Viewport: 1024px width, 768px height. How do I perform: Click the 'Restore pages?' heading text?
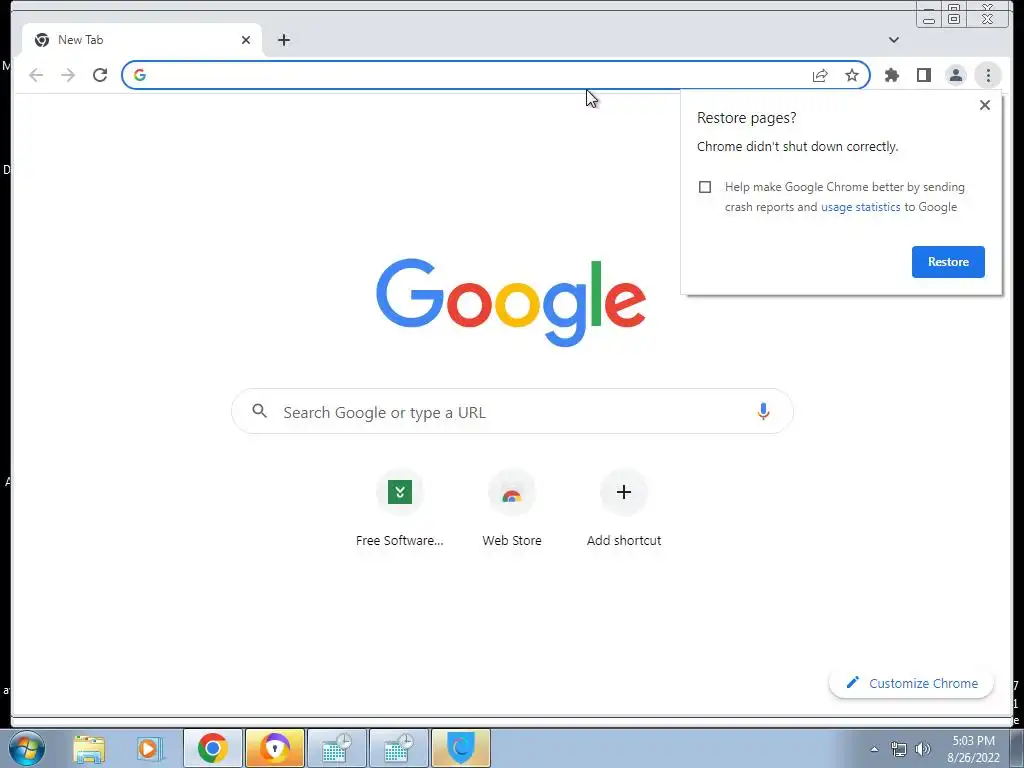click(x=746, y=118)
